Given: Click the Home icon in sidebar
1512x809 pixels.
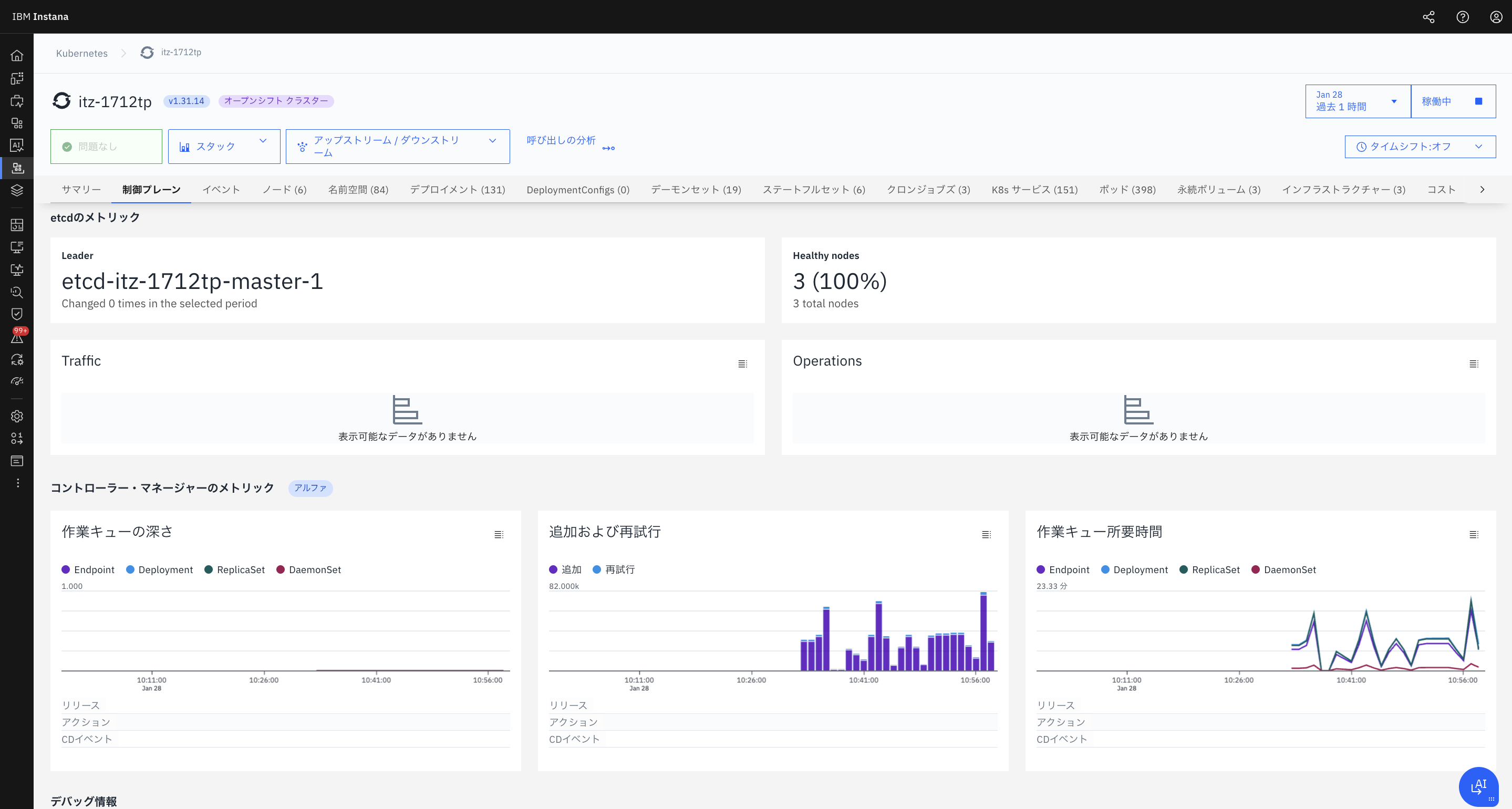Looking at the screenshot, I should point(17,56).
